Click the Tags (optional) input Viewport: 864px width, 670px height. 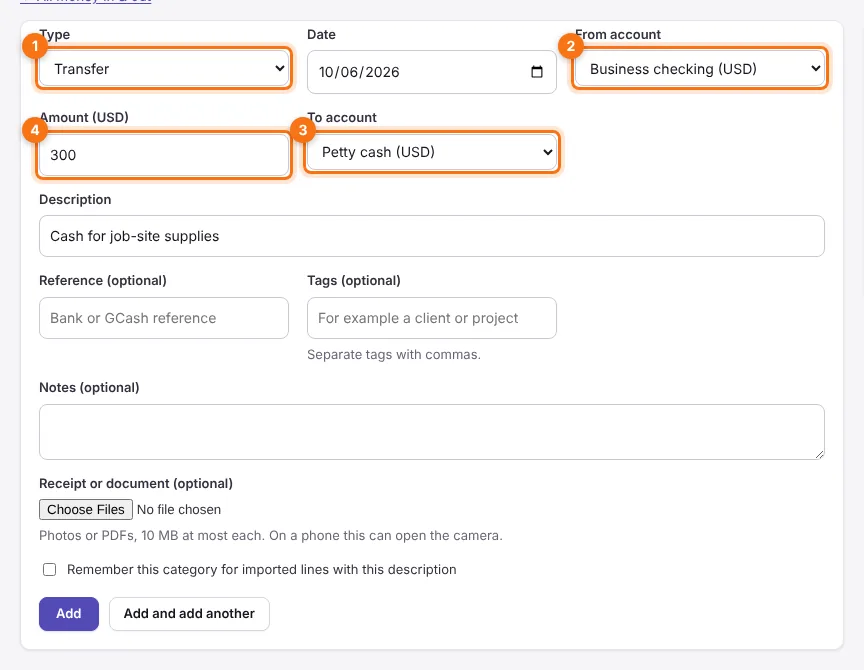[x=431, y=318]
